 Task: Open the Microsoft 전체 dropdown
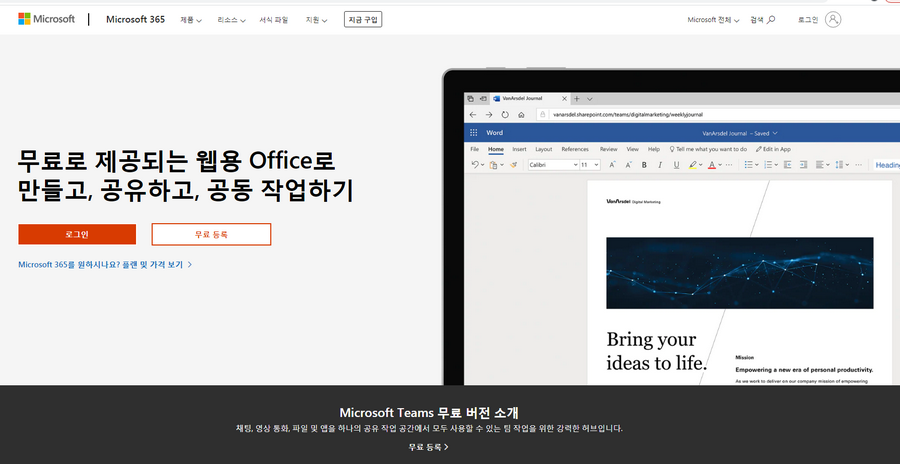pyautogui.click(x=713, y=20)
